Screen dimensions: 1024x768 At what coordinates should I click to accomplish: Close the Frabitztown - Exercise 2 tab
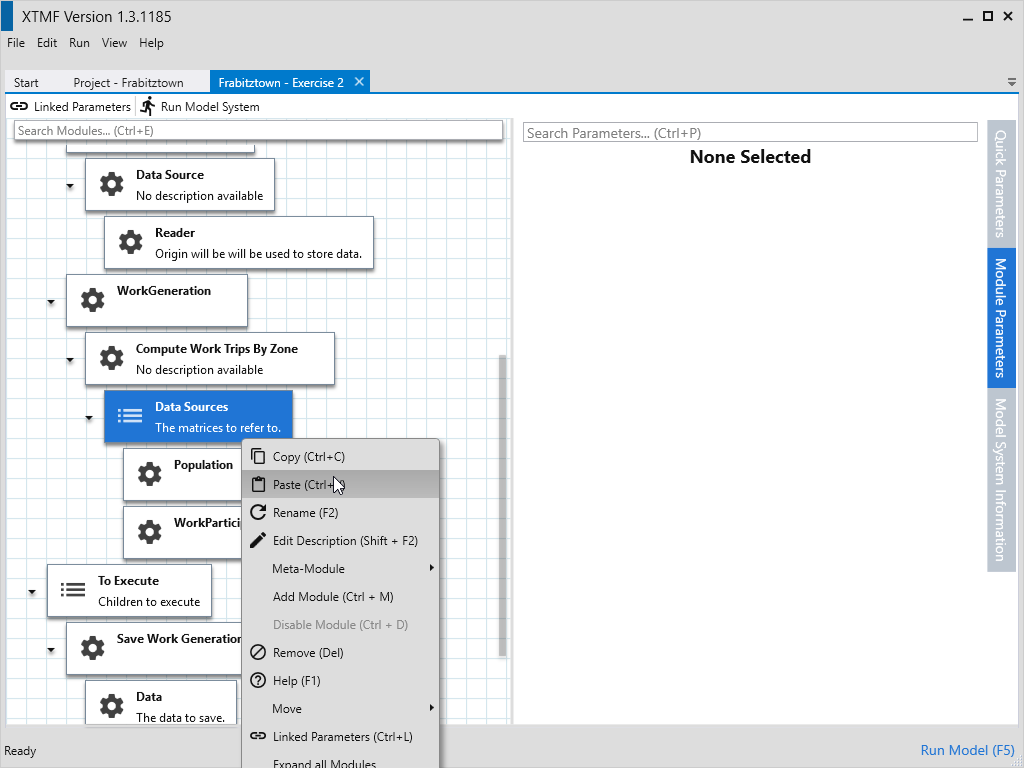click(360, 82)
